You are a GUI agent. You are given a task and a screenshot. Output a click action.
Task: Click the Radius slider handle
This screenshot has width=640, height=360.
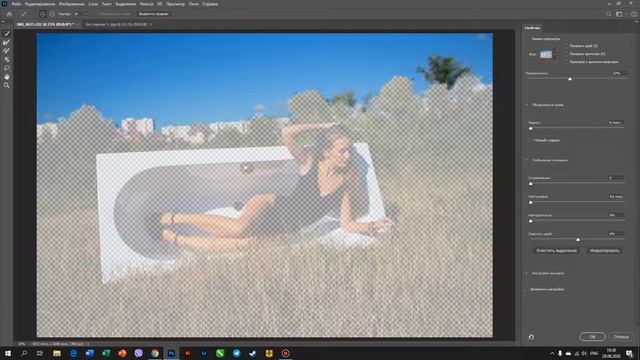point(531,128)
